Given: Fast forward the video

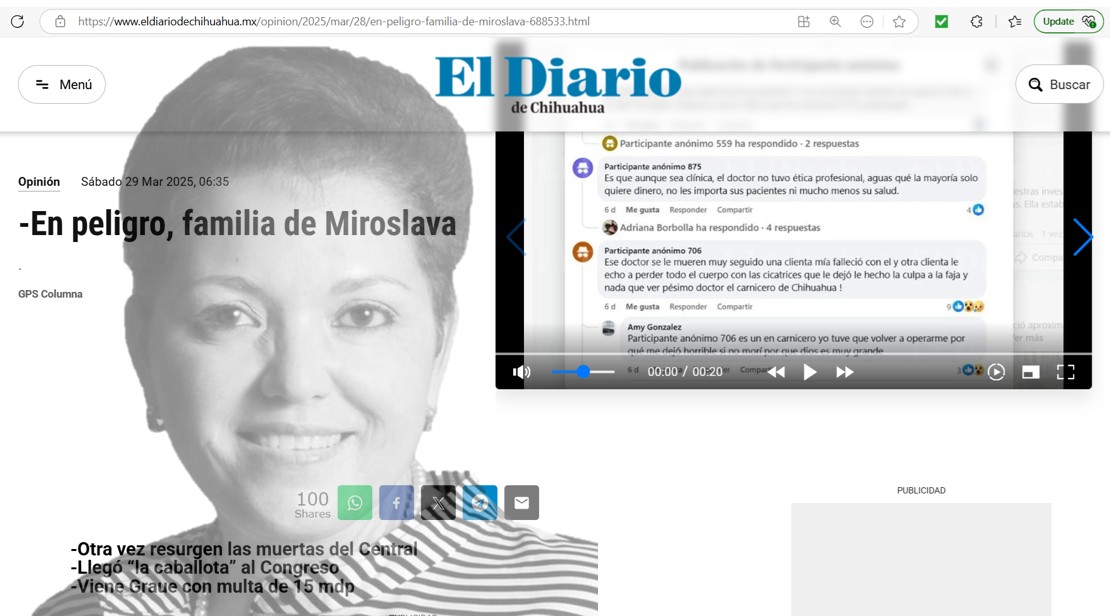Looking at the screenshot, I should click(845, 372).
